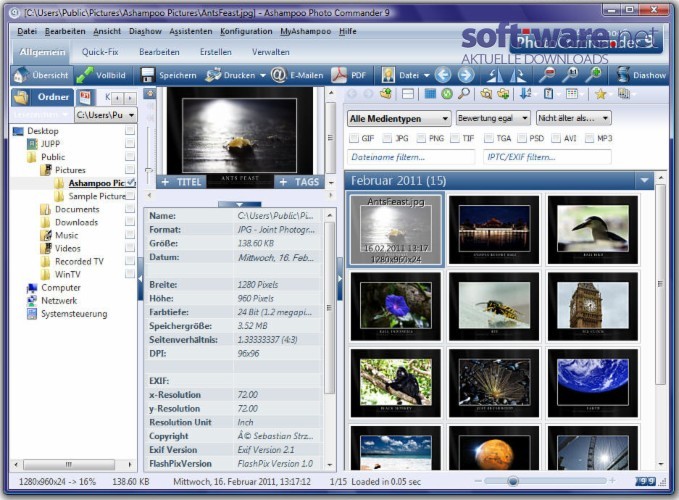The width and height of the screenshot is (679, 500).
Task: Go to previous image with left arrow
Action: [x=443, y=75]
